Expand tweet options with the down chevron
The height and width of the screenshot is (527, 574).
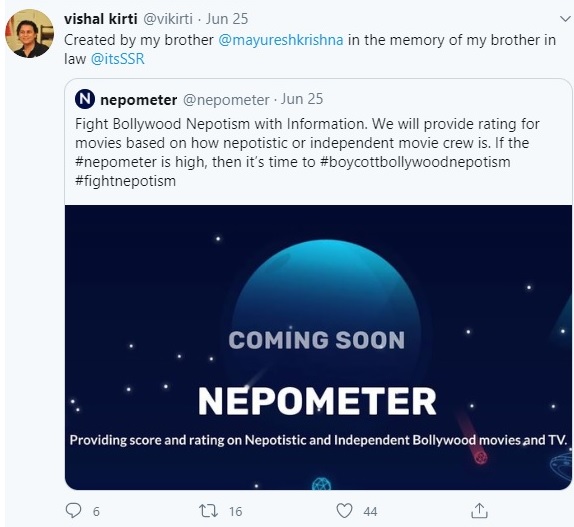(x=566, y=18)
